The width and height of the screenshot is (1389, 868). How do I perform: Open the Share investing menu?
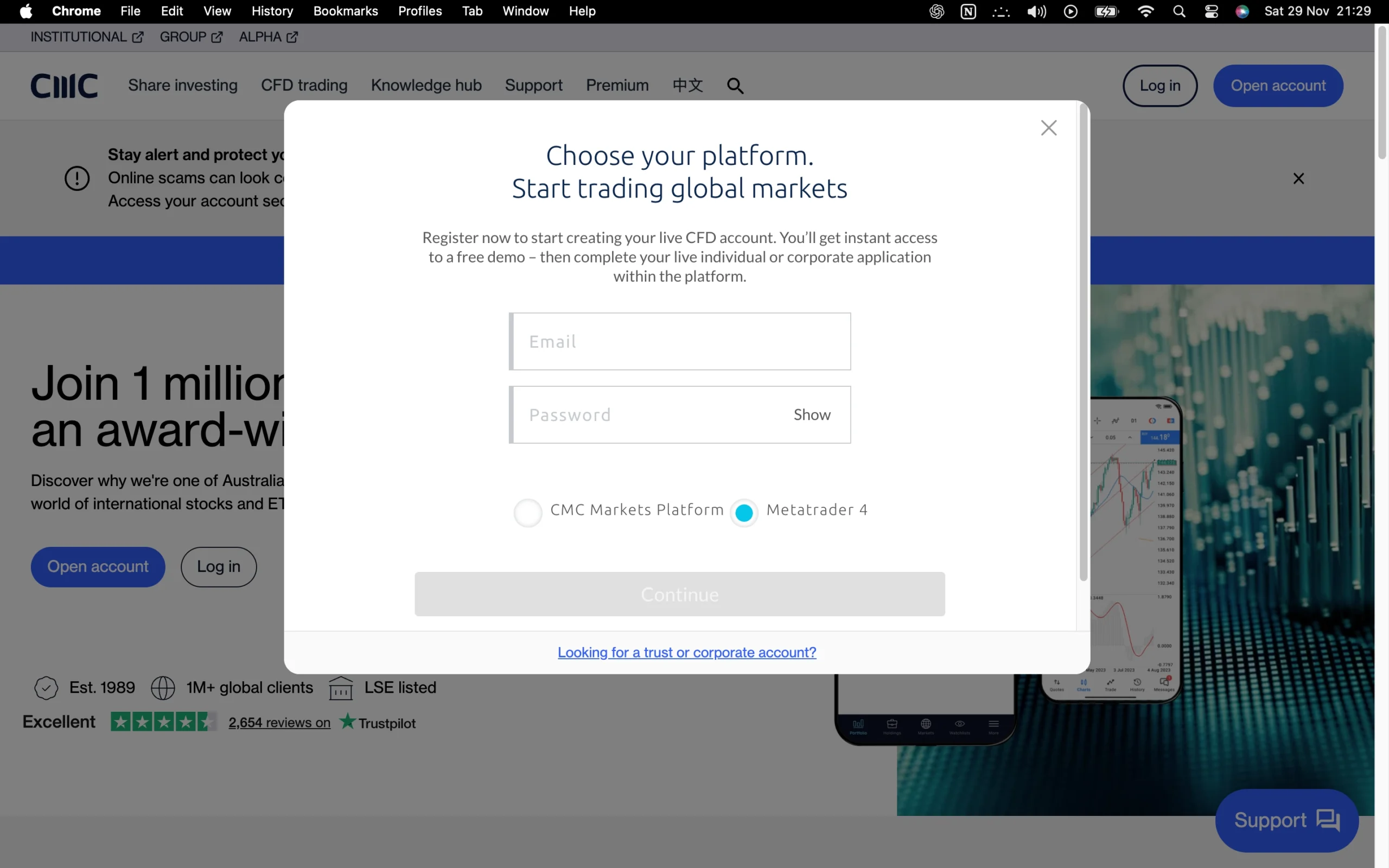pyautogui.click(x=182, y=86)
